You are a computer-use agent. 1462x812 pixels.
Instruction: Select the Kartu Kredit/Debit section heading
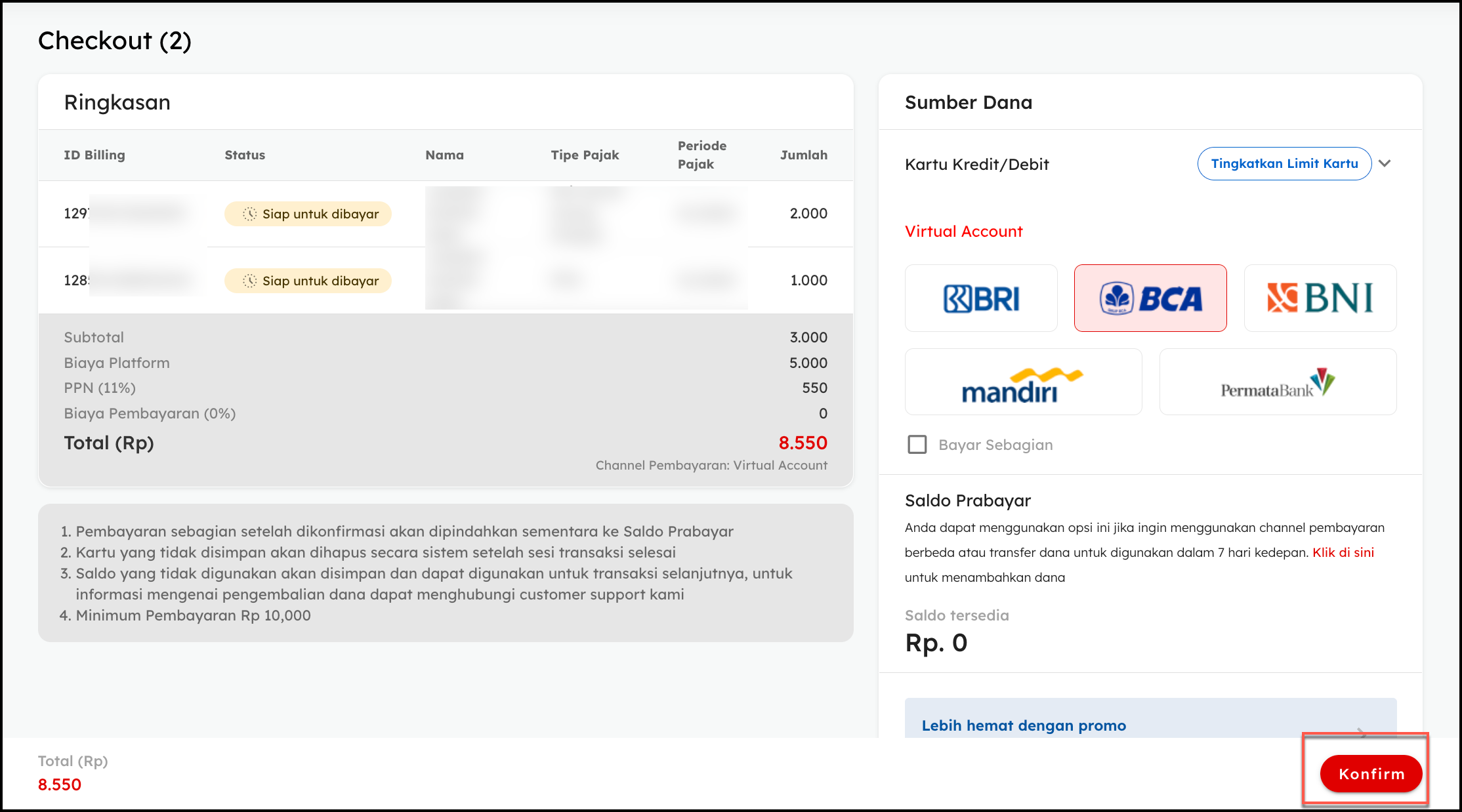click(976, 165)
